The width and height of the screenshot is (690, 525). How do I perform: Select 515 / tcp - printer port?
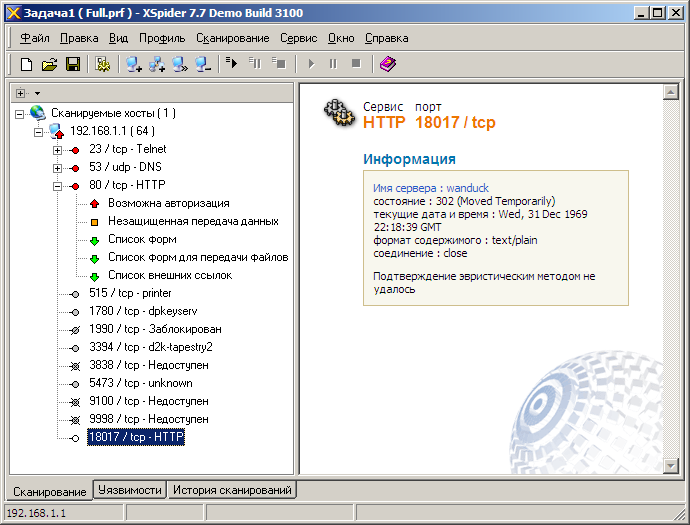(130, 293)
